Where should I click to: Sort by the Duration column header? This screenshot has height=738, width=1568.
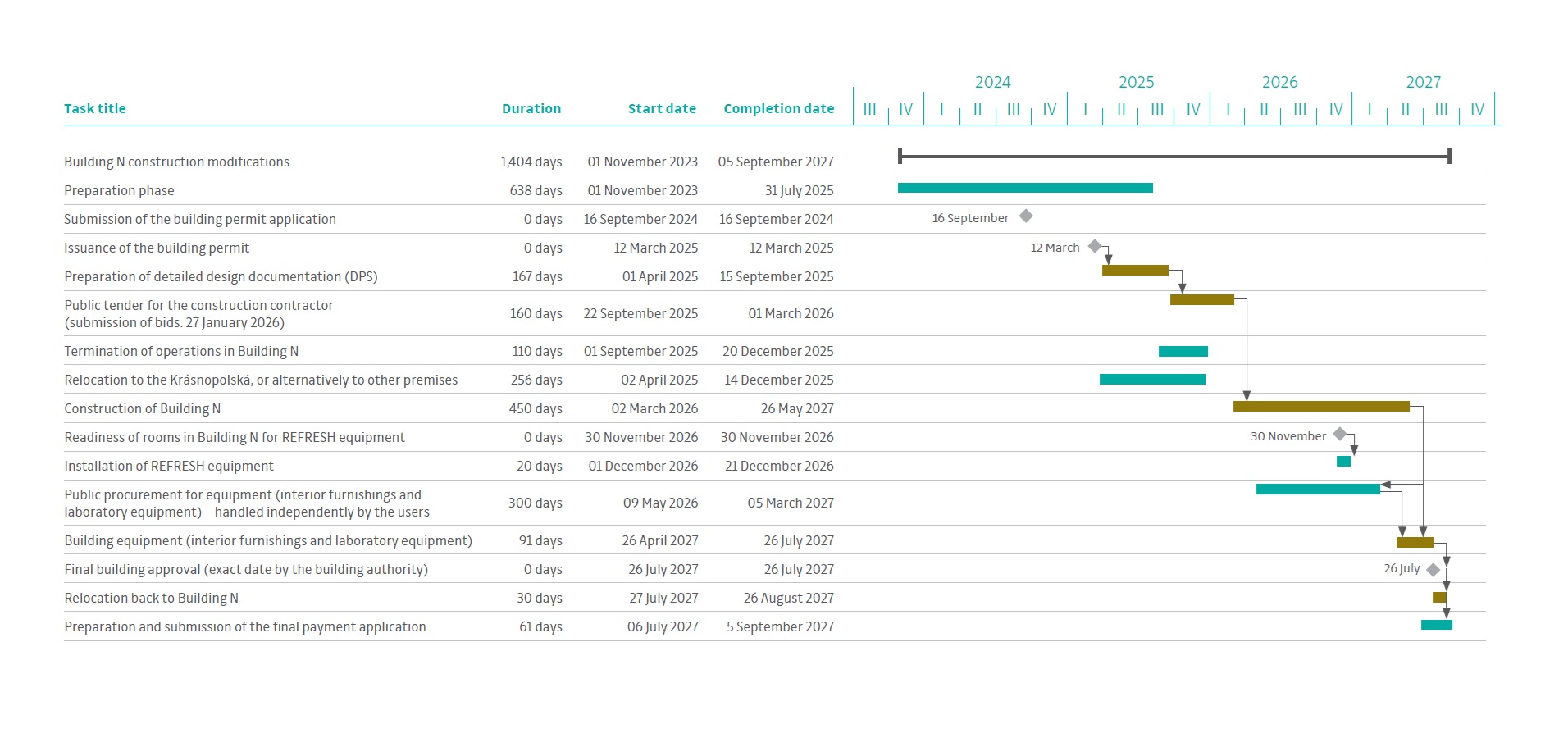coord(531,109)
